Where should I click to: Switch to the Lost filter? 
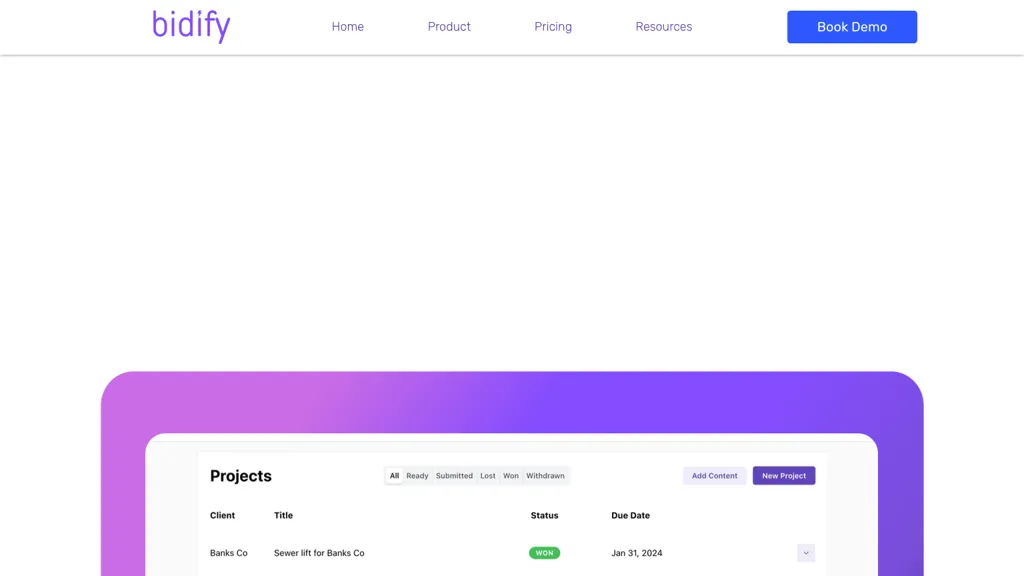pos(488,476)
